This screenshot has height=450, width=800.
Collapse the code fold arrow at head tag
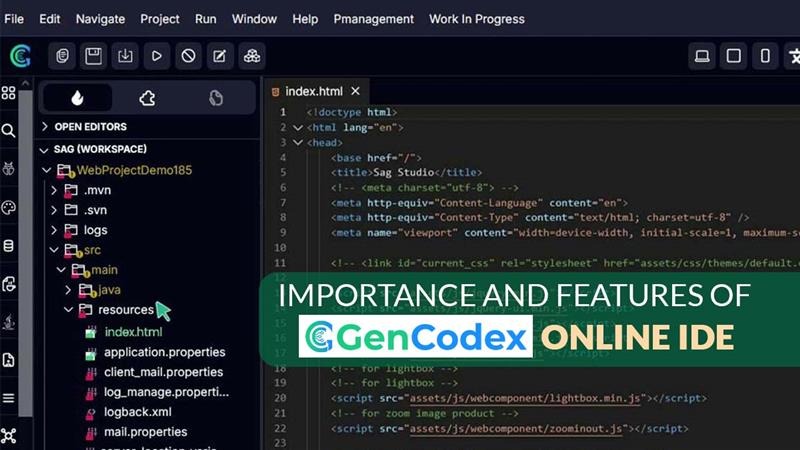(297, 143)
